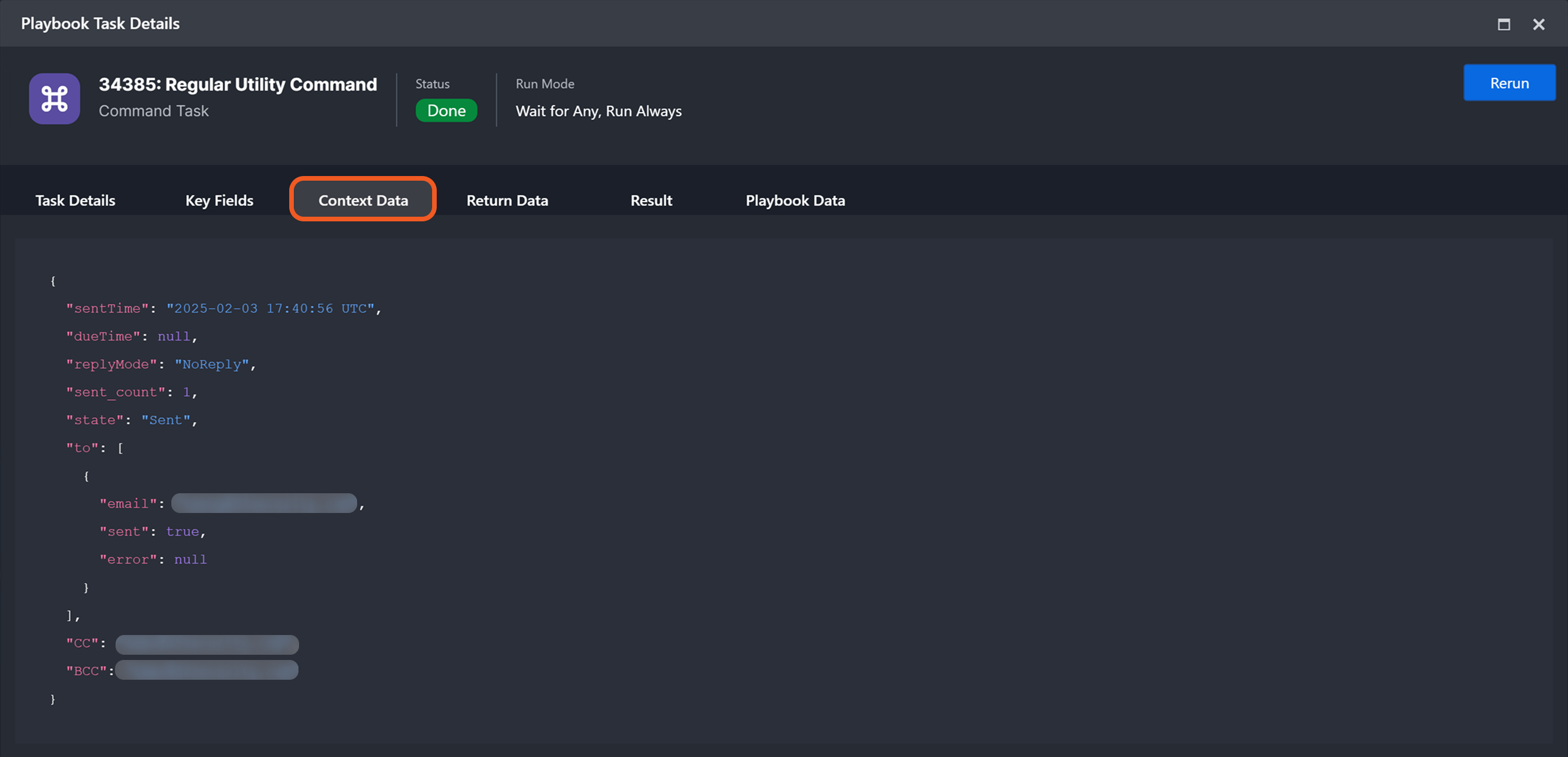
Task: View the Return Data tab
Action: tap(507, 200)
